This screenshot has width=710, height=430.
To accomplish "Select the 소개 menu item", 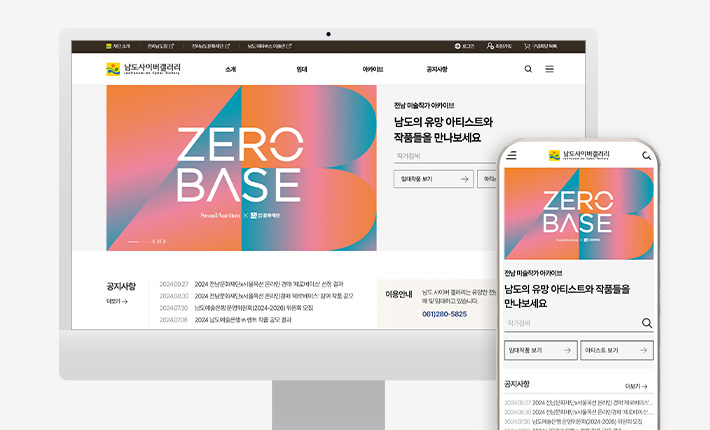I will (230, 69).
